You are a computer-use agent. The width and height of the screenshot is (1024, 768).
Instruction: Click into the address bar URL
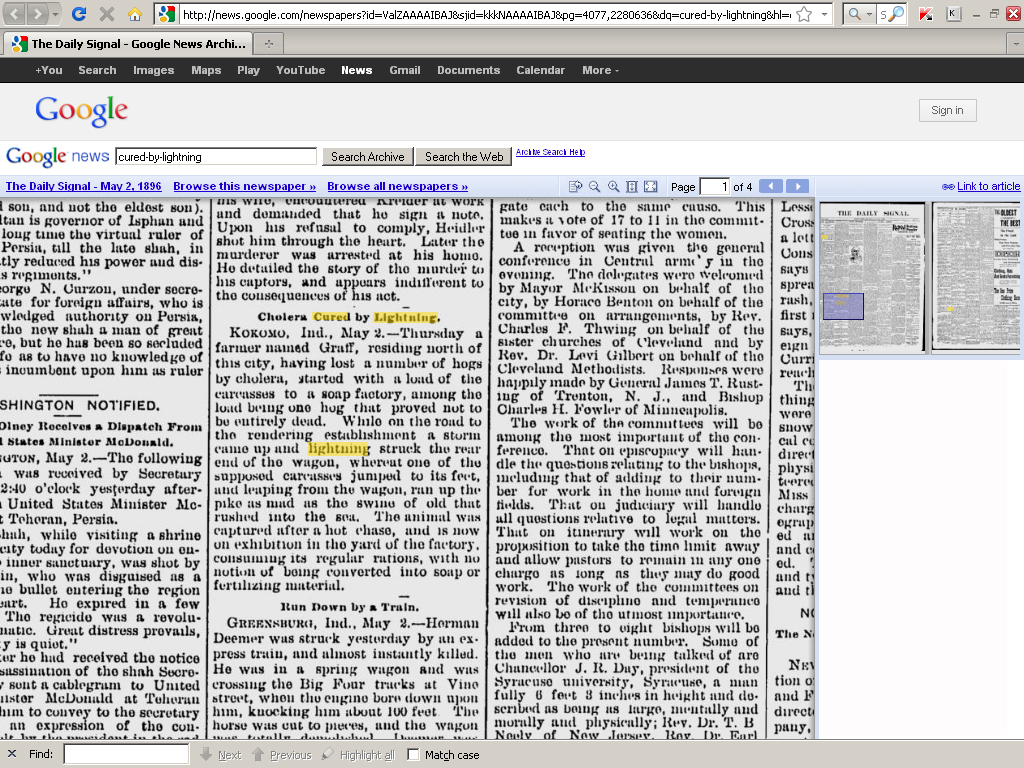[486, 14]
